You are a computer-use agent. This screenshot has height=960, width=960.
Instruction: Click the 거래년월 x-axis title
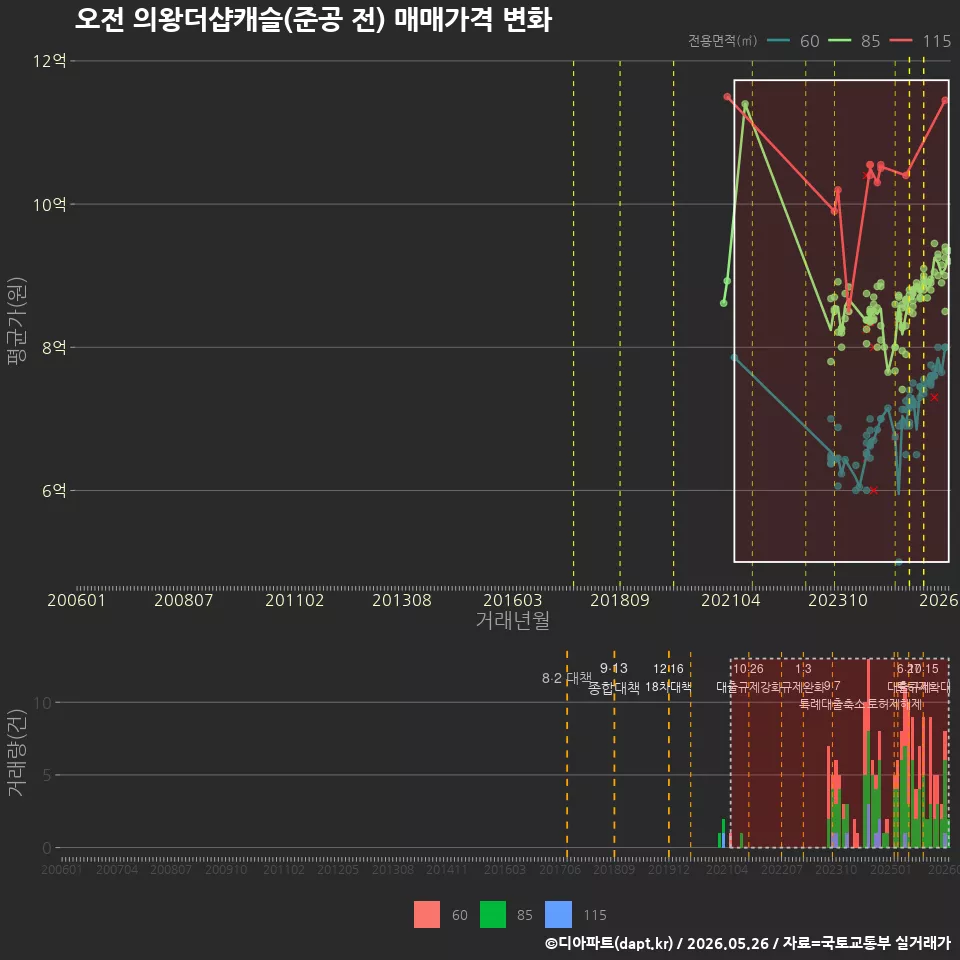(512, 620)
